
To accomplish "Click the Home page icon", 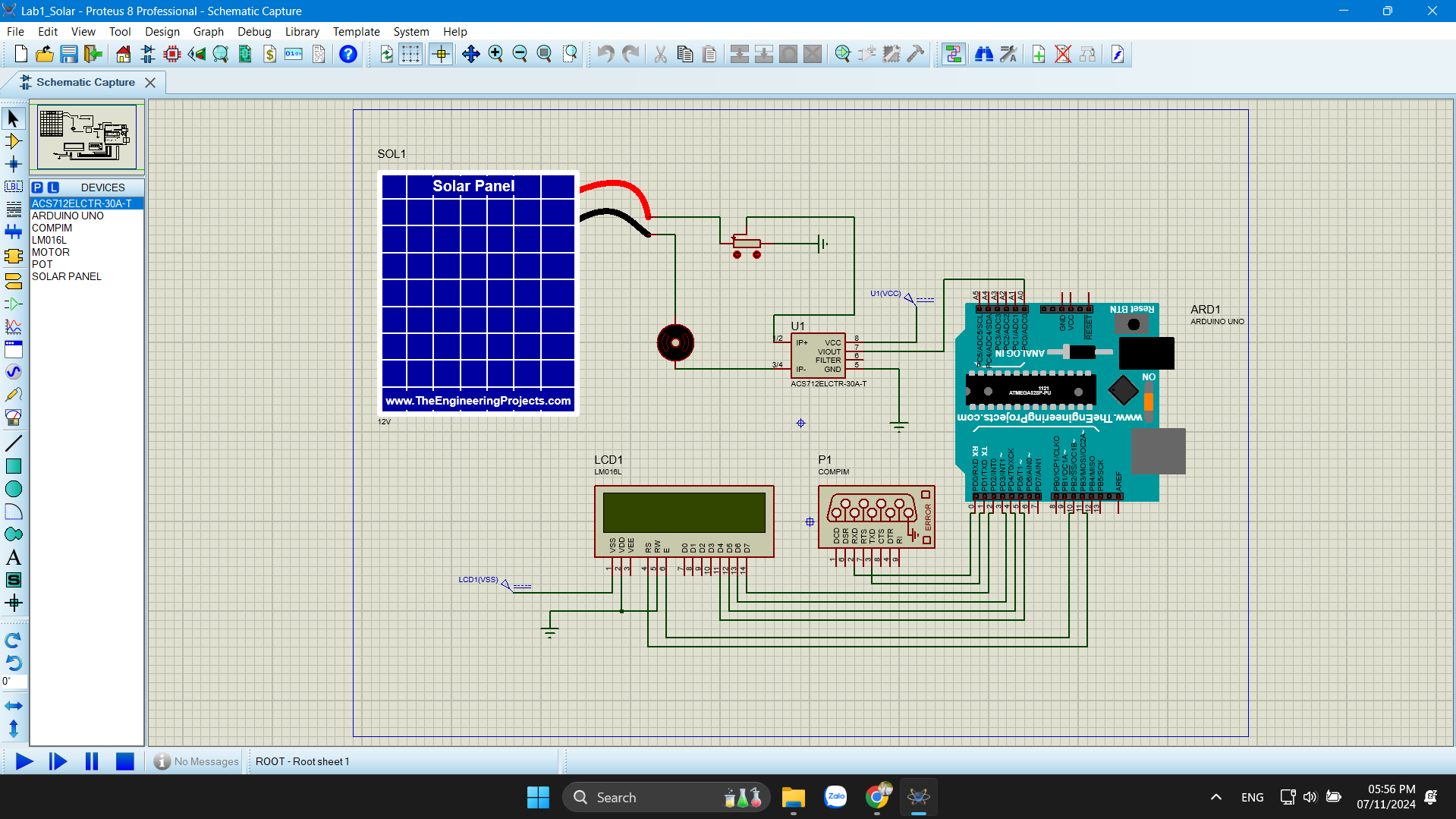I will [123, 54].
